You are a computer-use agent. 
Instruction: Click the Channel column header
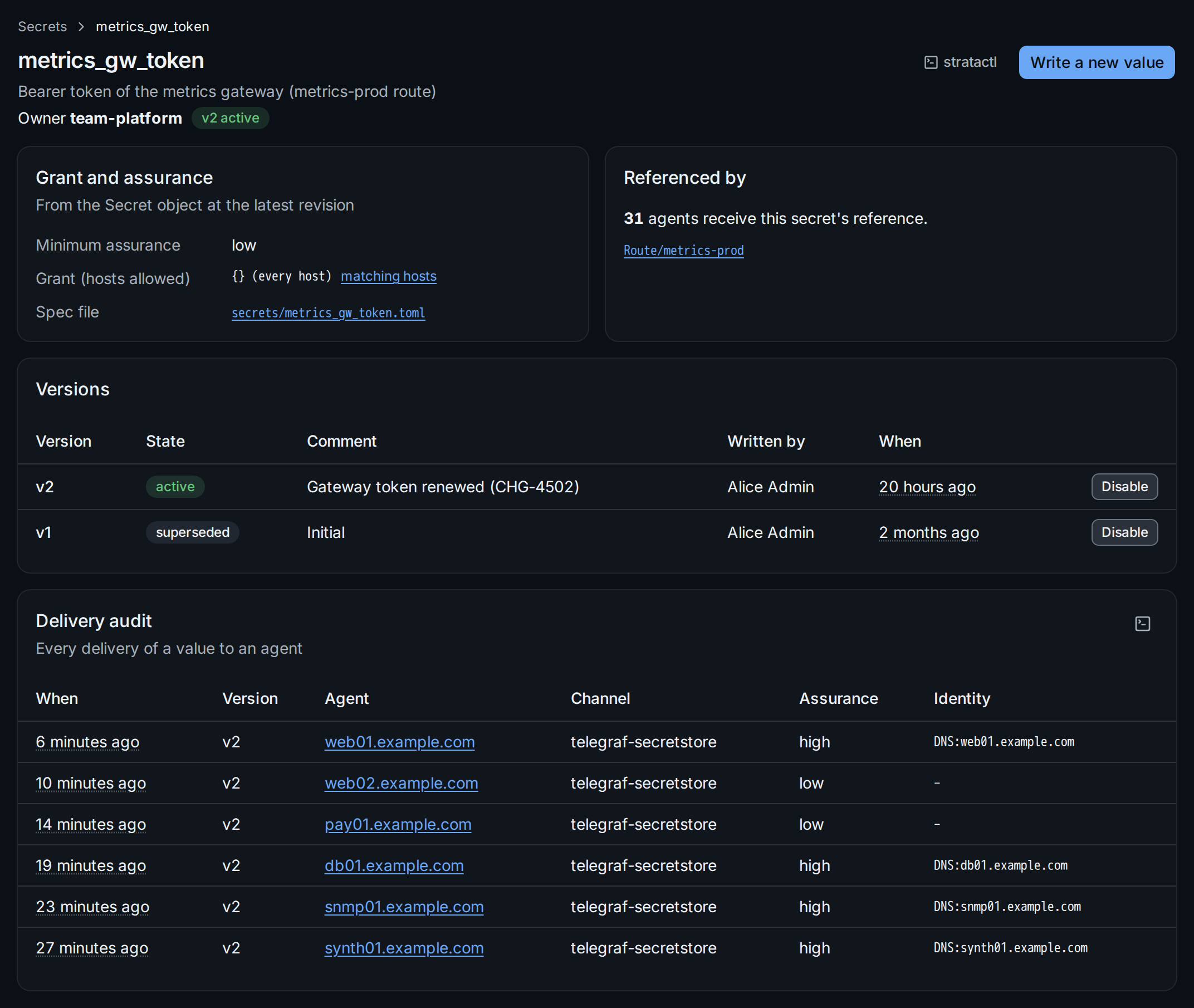(600, 698)
